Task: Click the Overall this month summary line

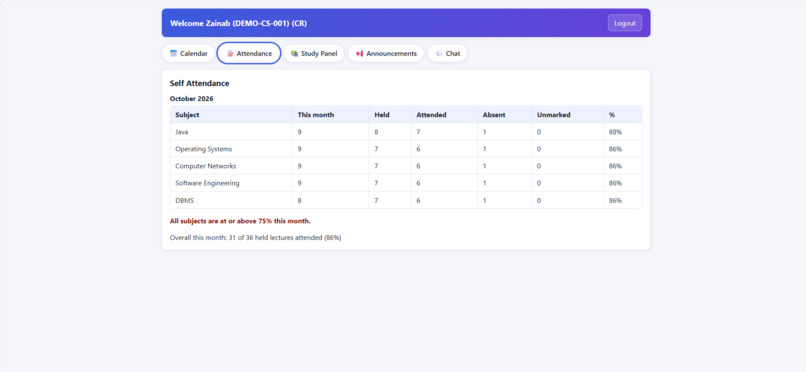Action: tap(255, 238)
